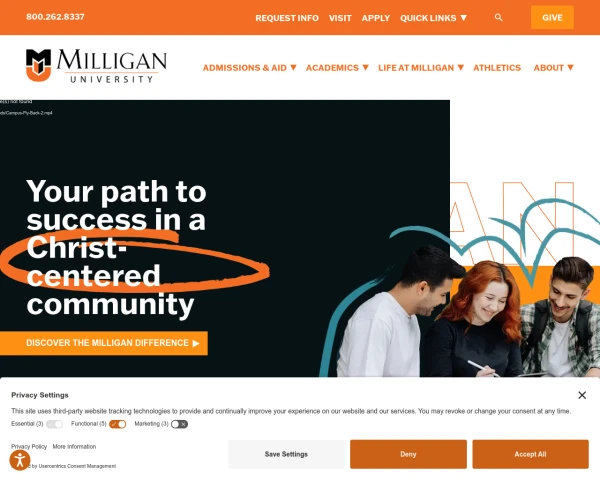Click the Milligan University logo
The width and height of the screenshot is (600, 480).
[x=96, y=65]
